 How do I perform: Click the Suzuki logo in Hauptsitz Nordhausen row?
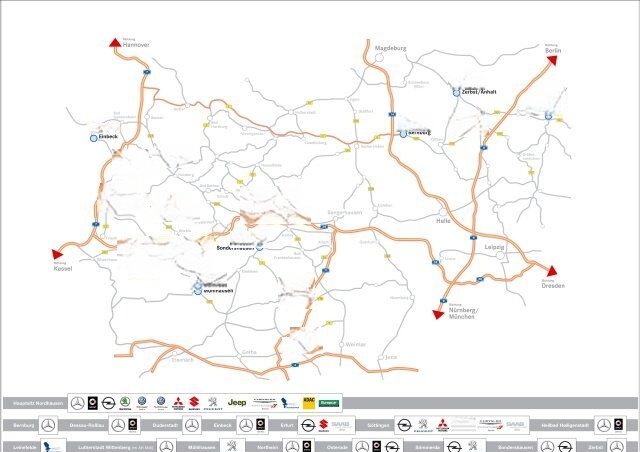(194, 403)
